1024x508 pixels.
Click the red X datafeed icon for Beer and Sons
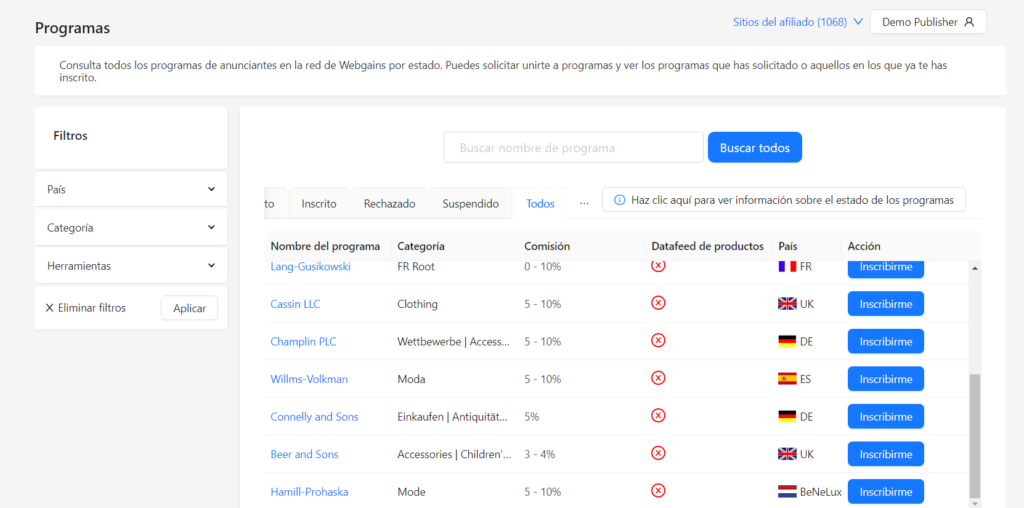tap(658, 453)
